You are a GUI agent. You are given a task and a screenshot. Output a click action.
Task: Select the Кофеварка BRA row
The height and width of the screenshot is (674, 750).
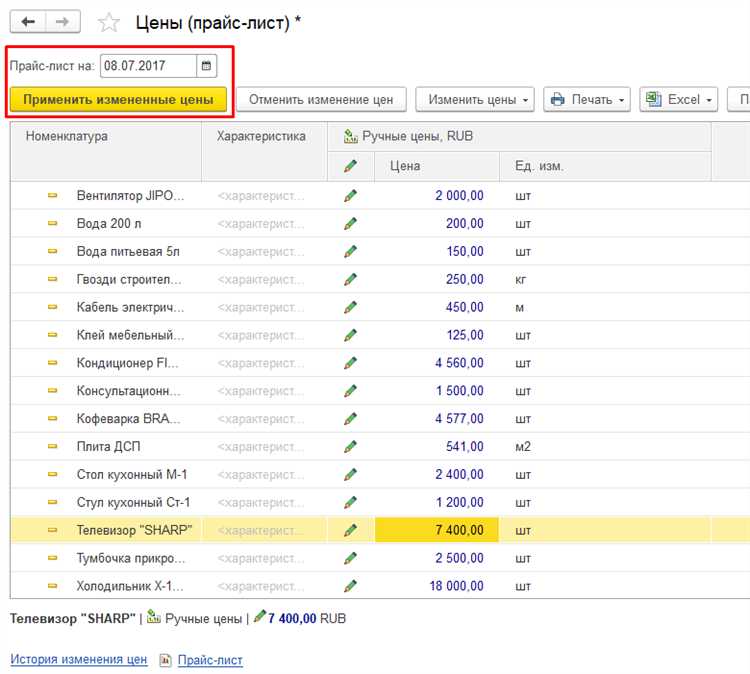[129, 419]
